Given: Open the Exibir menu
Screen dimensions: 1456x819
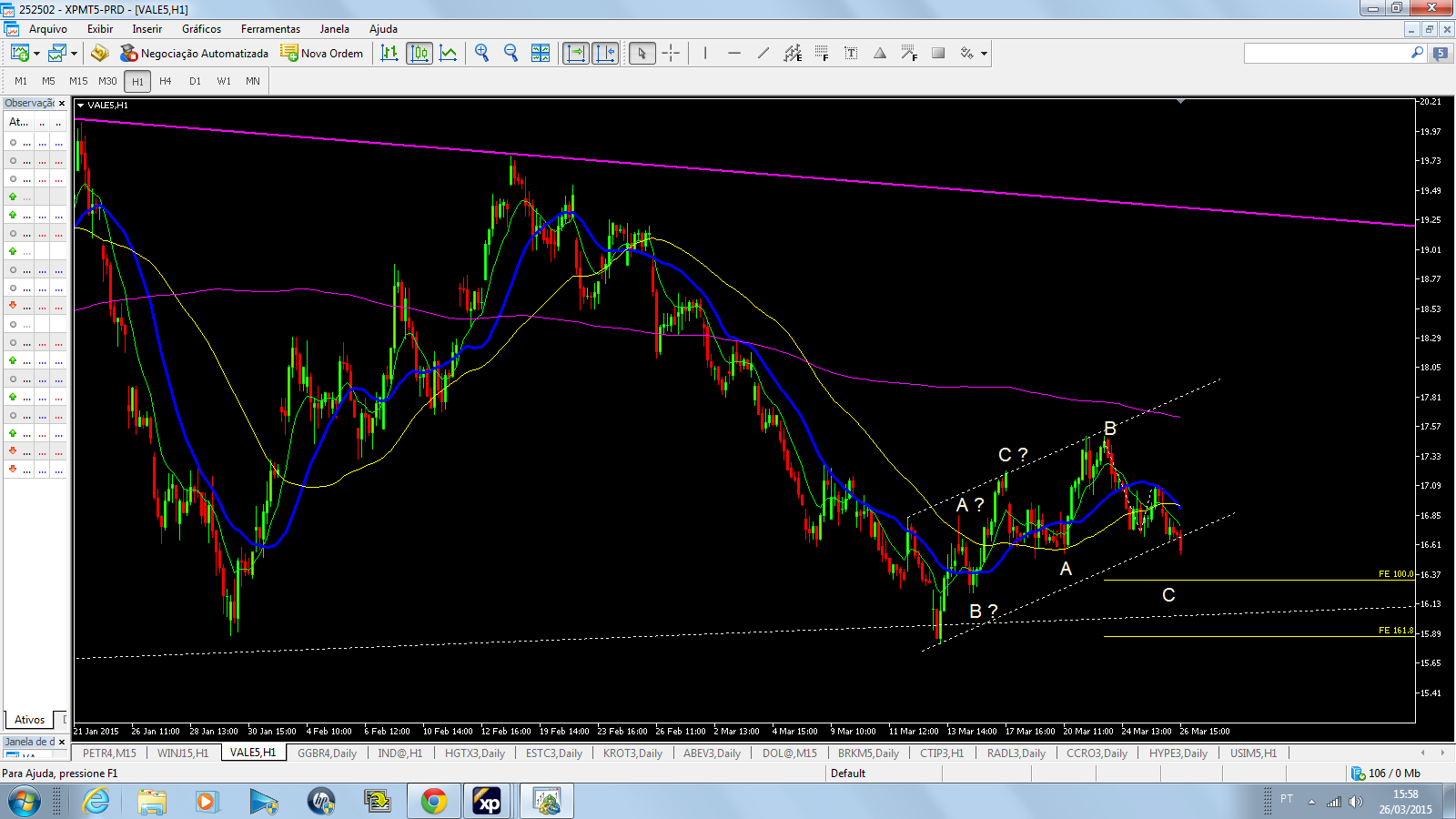Looking at the screenshot, I should (100, 29).
